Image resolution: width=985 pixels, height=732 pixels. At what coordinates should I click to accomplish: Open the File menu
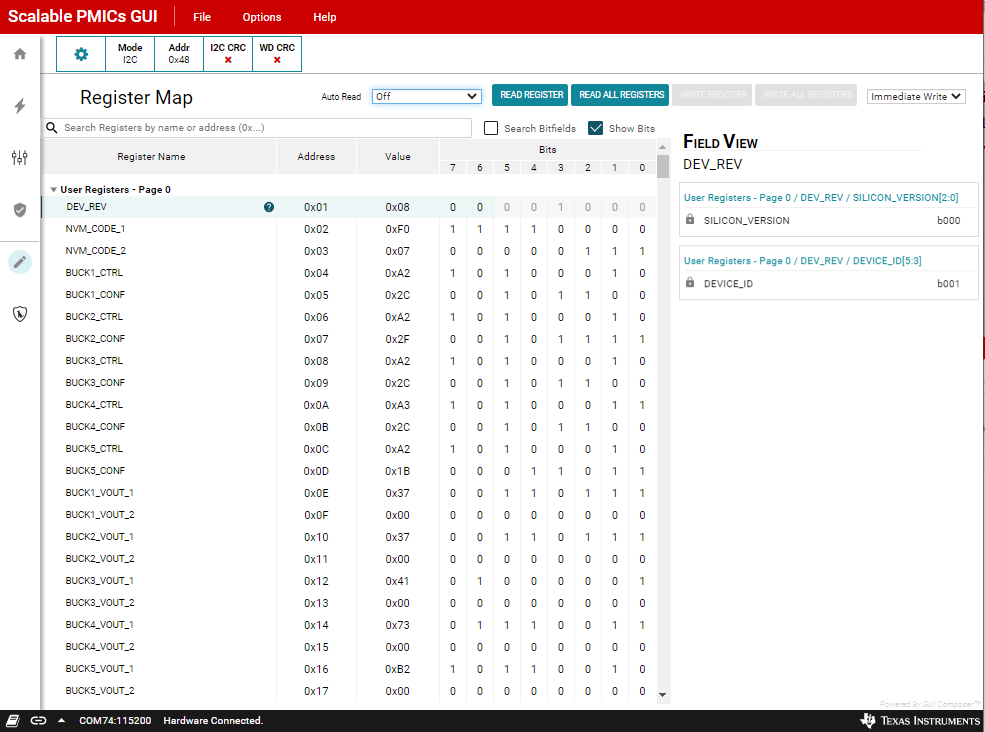click(202, 17)
